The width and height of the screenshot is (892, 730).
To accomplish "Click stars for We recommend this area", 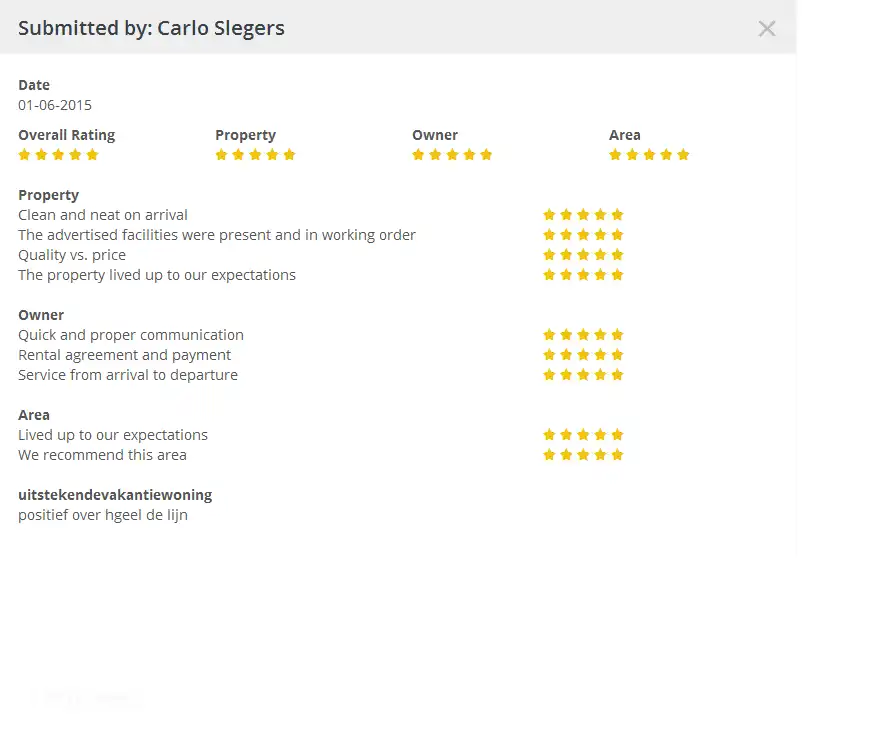I will [583, 455].
